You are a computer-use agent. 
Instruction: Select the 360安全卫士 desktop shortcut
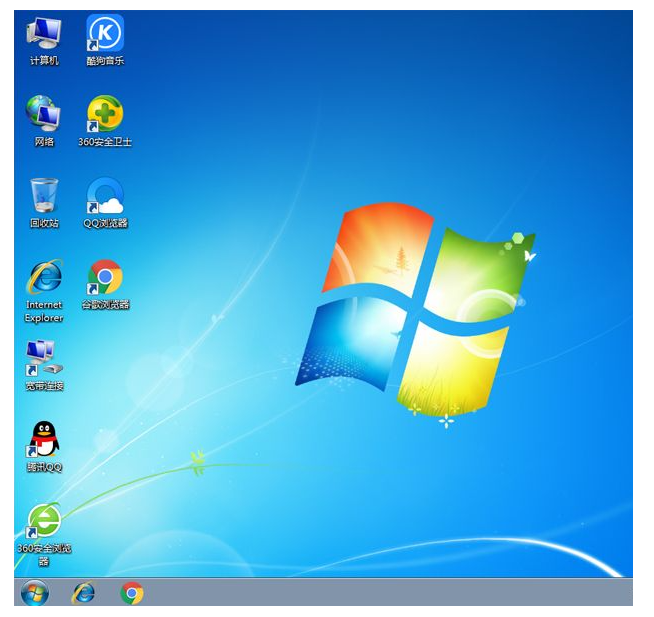(x=105, y=114)
